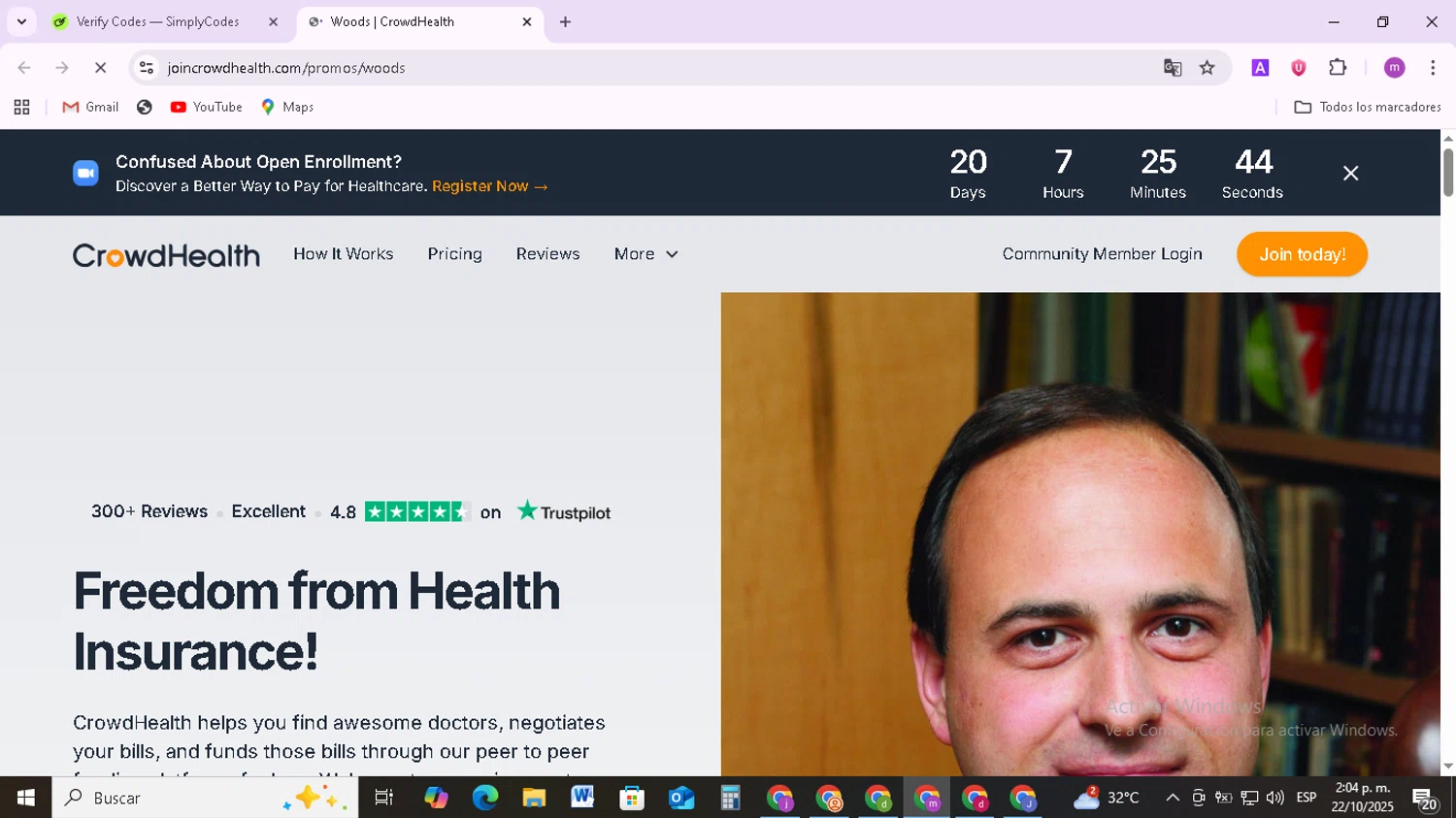Open the Chrome profile avatar
Viewport: 1456px width, 818px height.
coord(1395,68)
